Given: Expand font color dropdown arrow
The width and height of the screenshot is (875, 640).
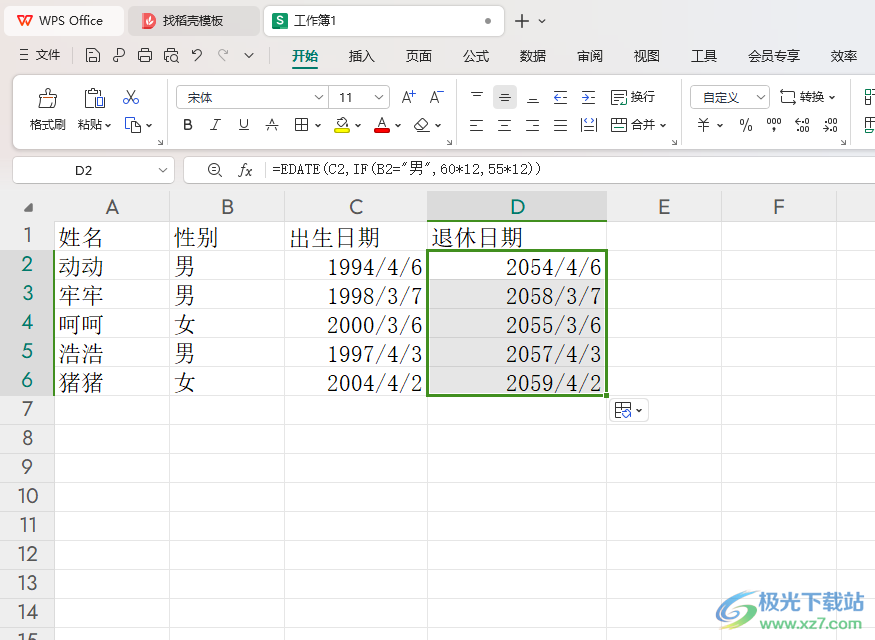Looking at the screenshot, I should tap(398, 126).
